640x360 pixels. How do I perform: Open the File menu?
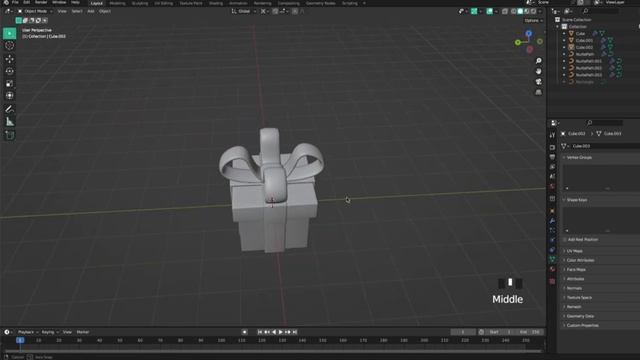[15, 2]
